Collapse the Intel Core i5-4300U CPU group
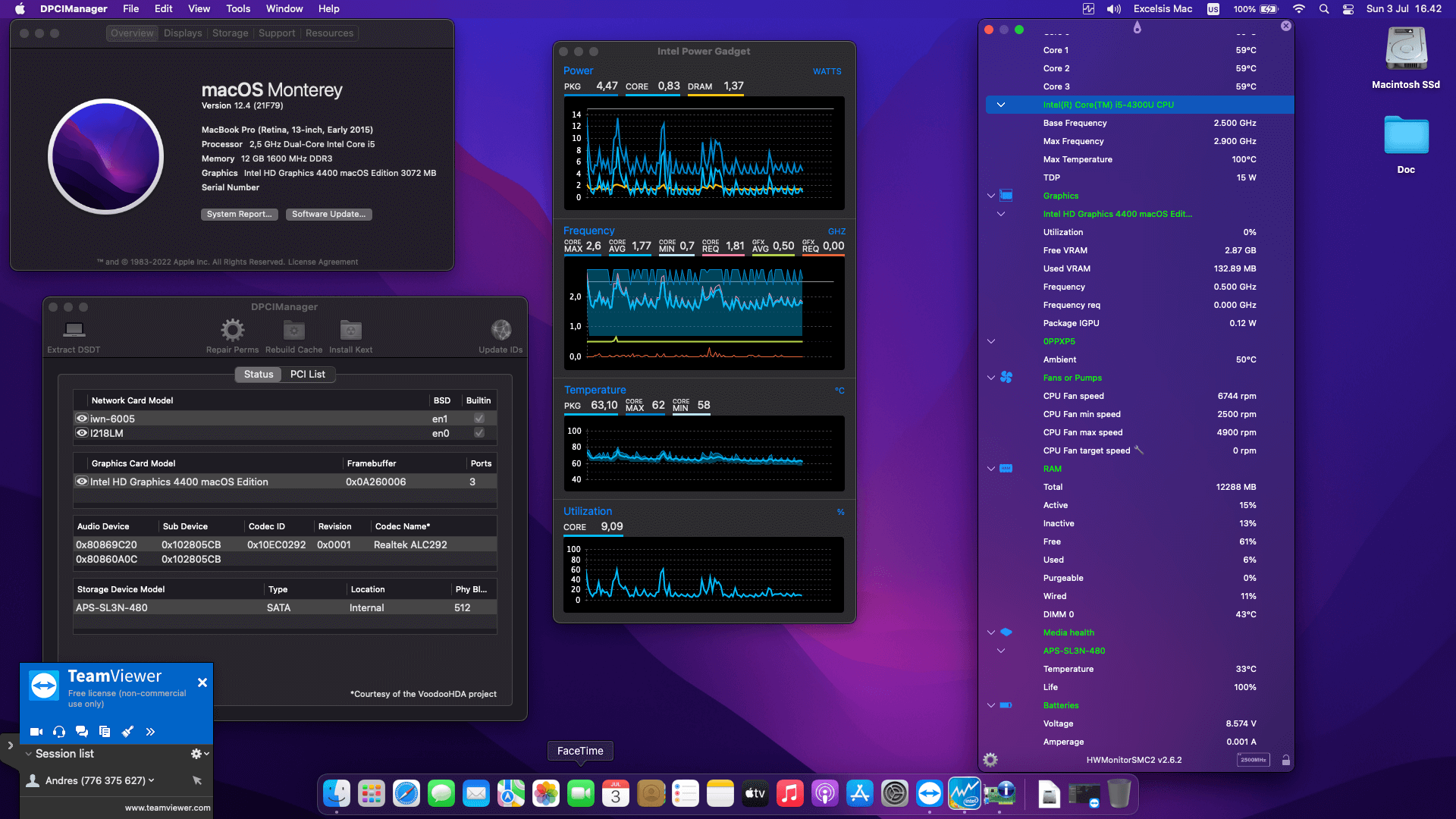This screenshot has height=819, width=1456. click(1001, 105)
